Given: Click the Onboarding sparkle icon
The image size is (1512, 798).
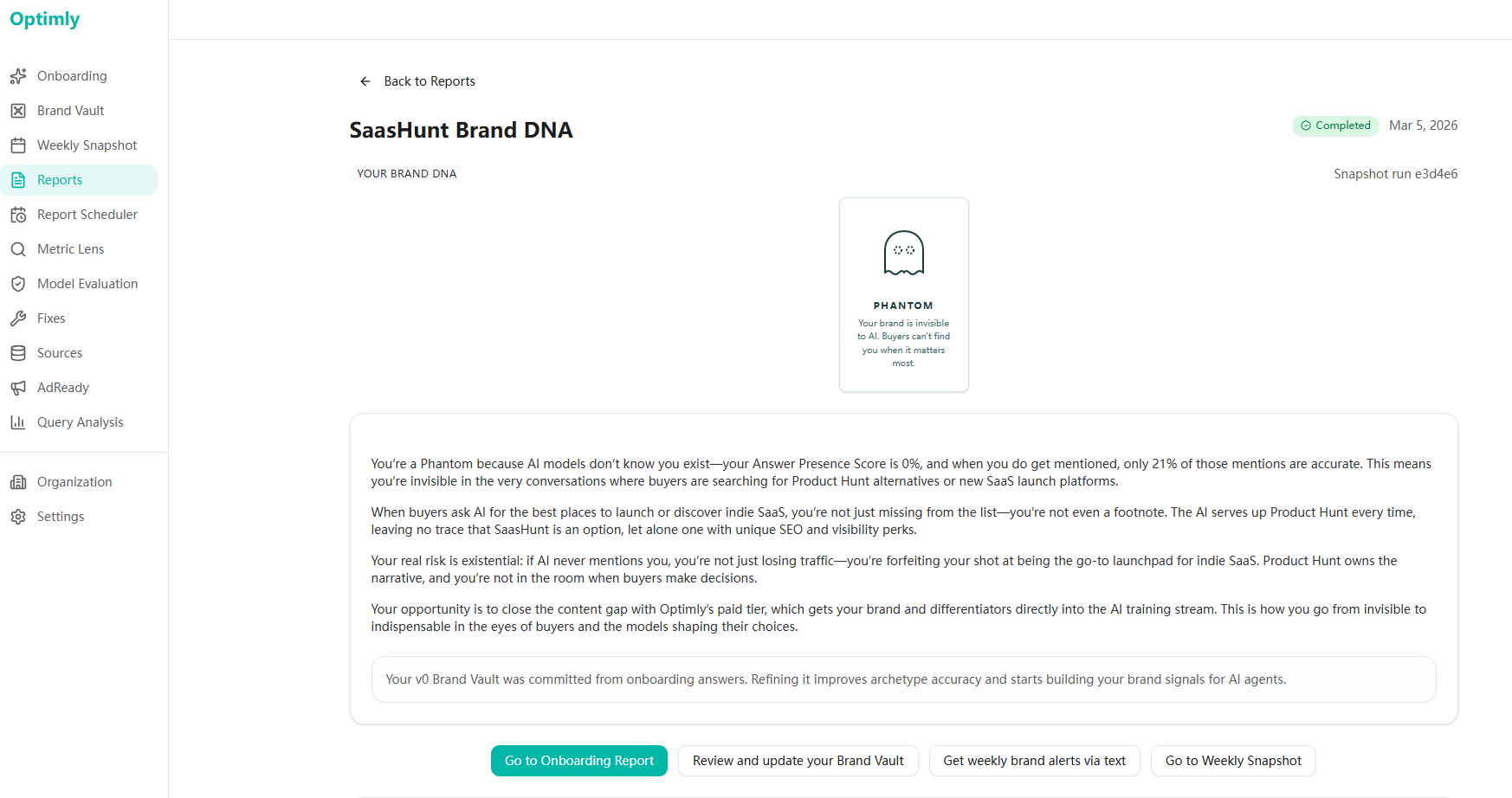Looking at the screenshot, I should pyautogui.click(x=18, y=76).
